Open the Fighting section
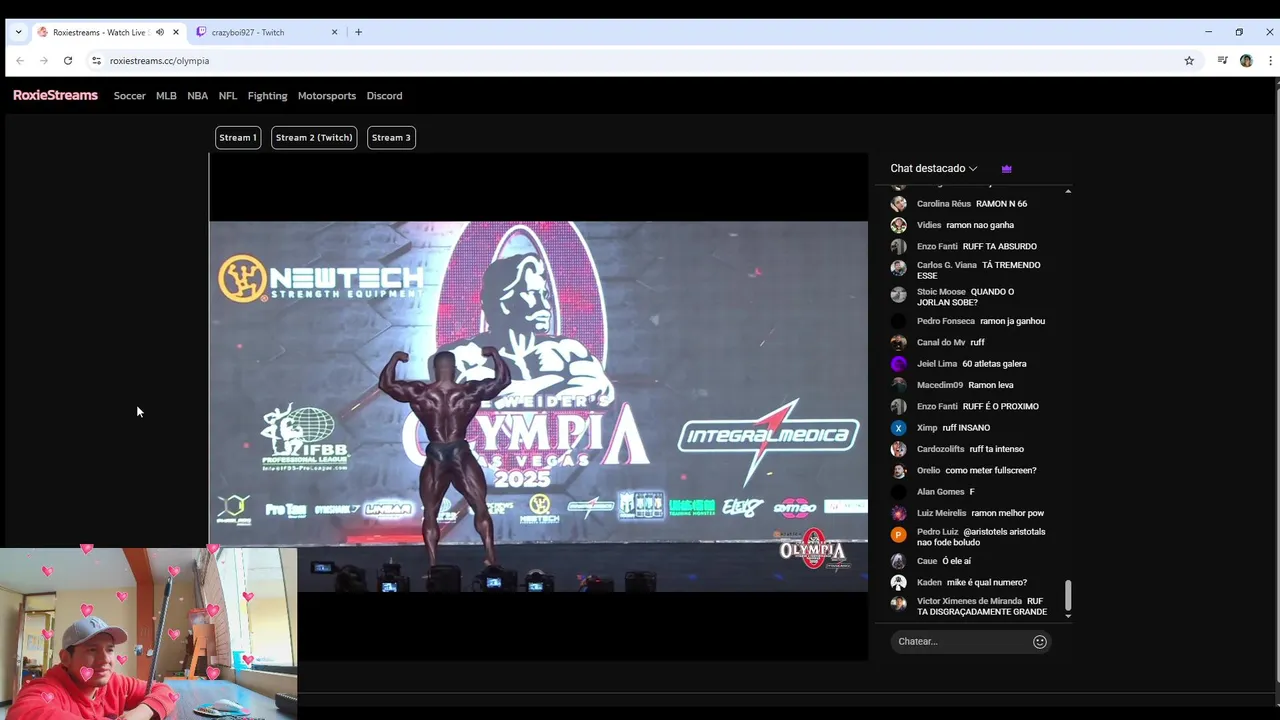 pos(267,96)
